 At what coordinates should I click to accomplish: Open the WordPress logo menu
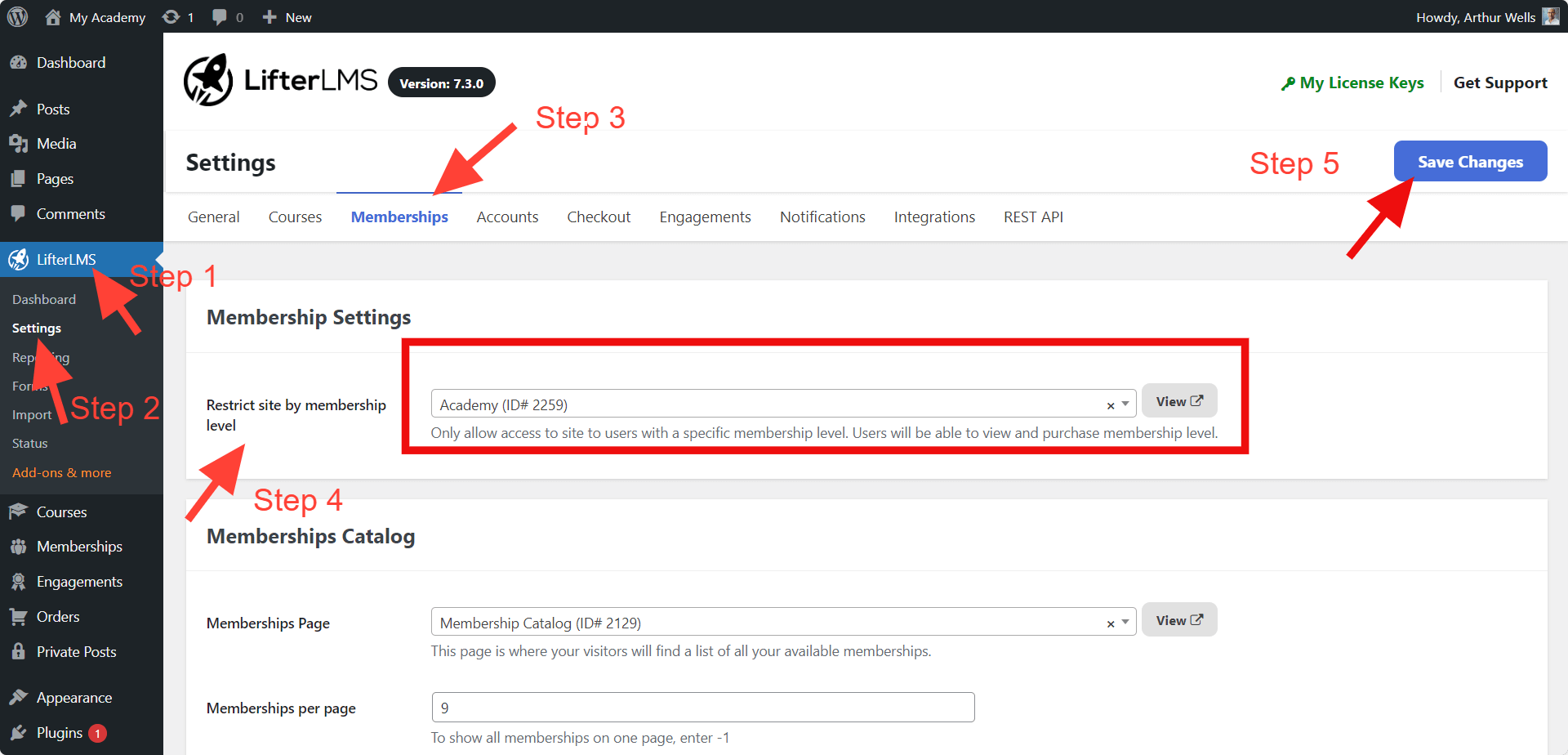tap(17, 16)
